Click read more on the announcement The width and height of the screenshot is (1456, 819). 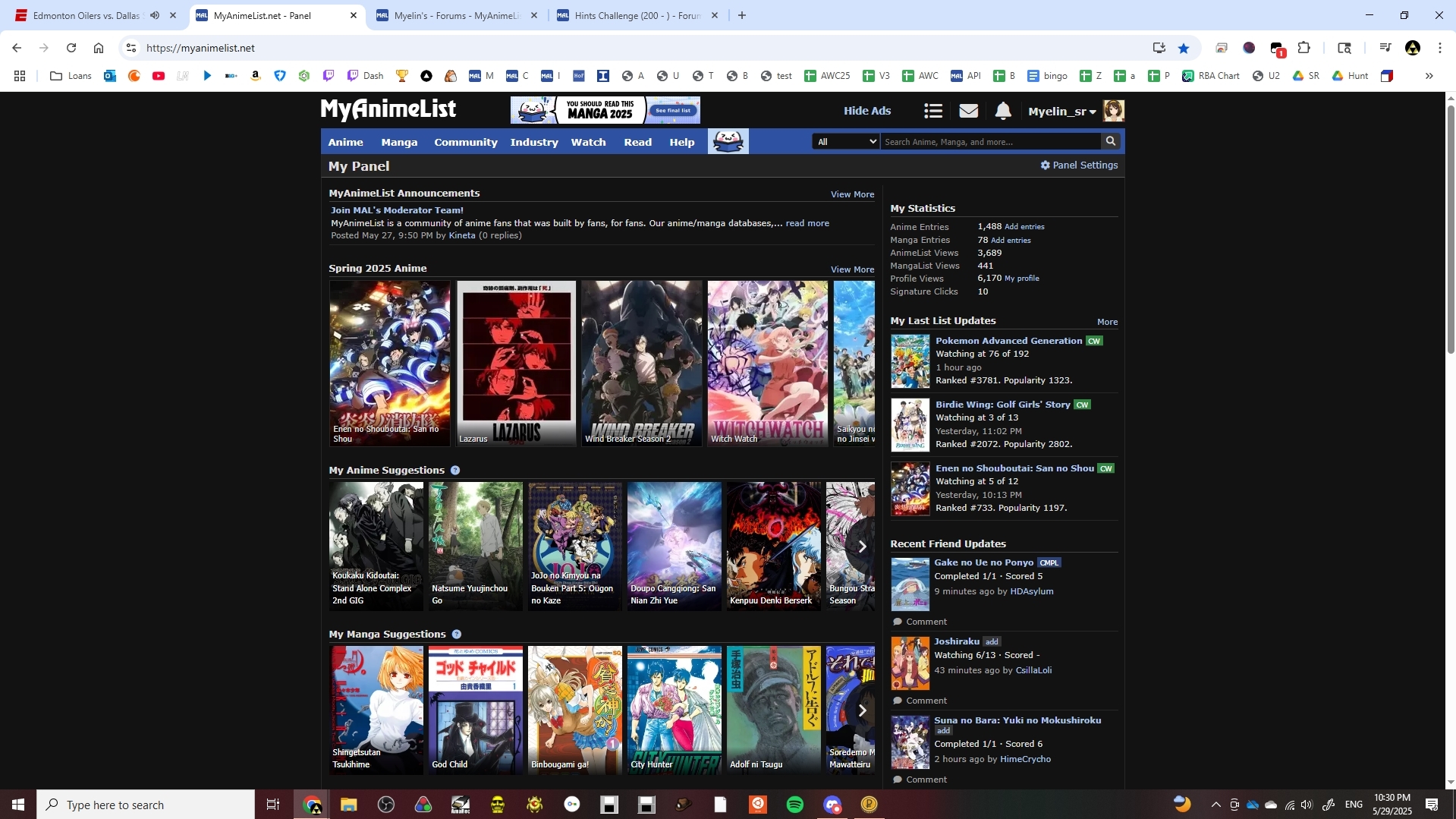point(807,223)
